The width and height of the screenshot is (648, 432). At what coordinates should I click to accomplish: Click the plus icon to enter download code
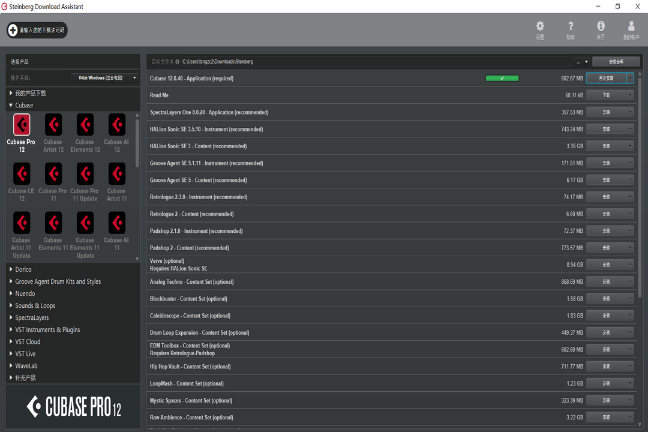tap(12, 31)
